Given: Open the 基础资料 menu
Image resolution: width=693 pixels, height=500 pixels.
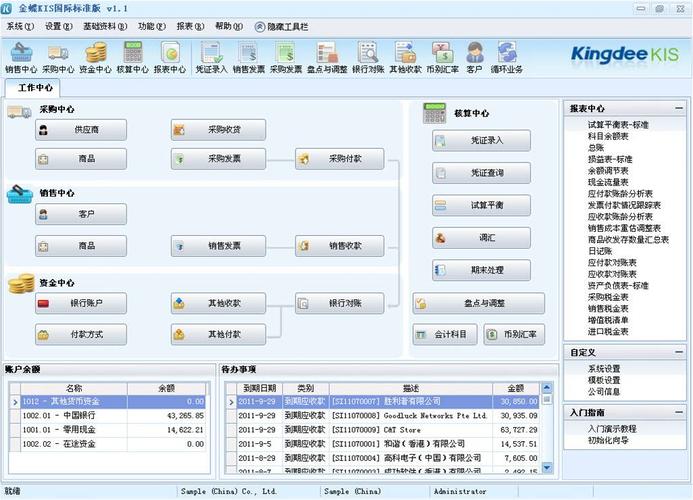Looking at the screenshot, I should point(105,27).
